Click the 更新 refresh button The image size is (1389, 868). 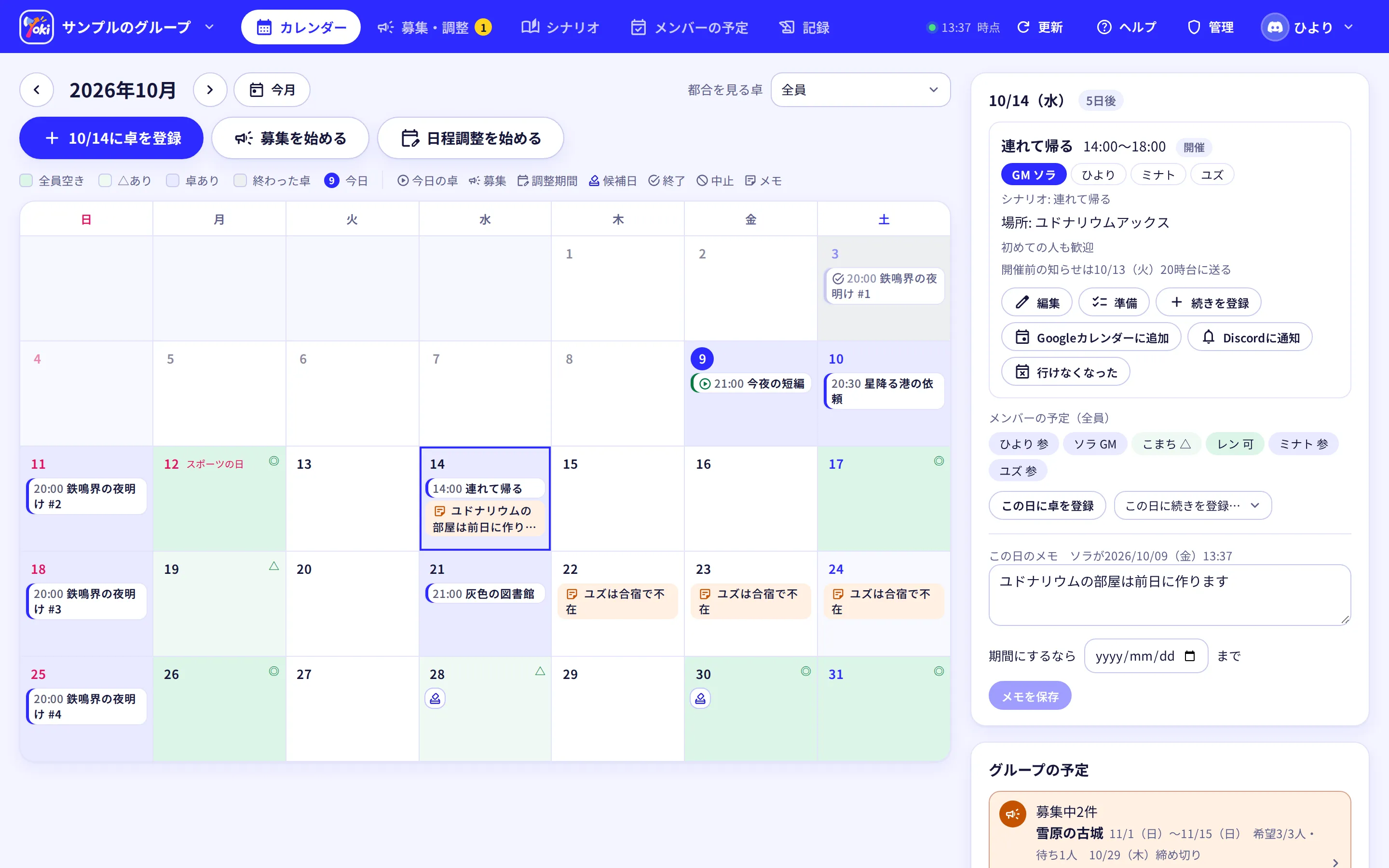1039,27
